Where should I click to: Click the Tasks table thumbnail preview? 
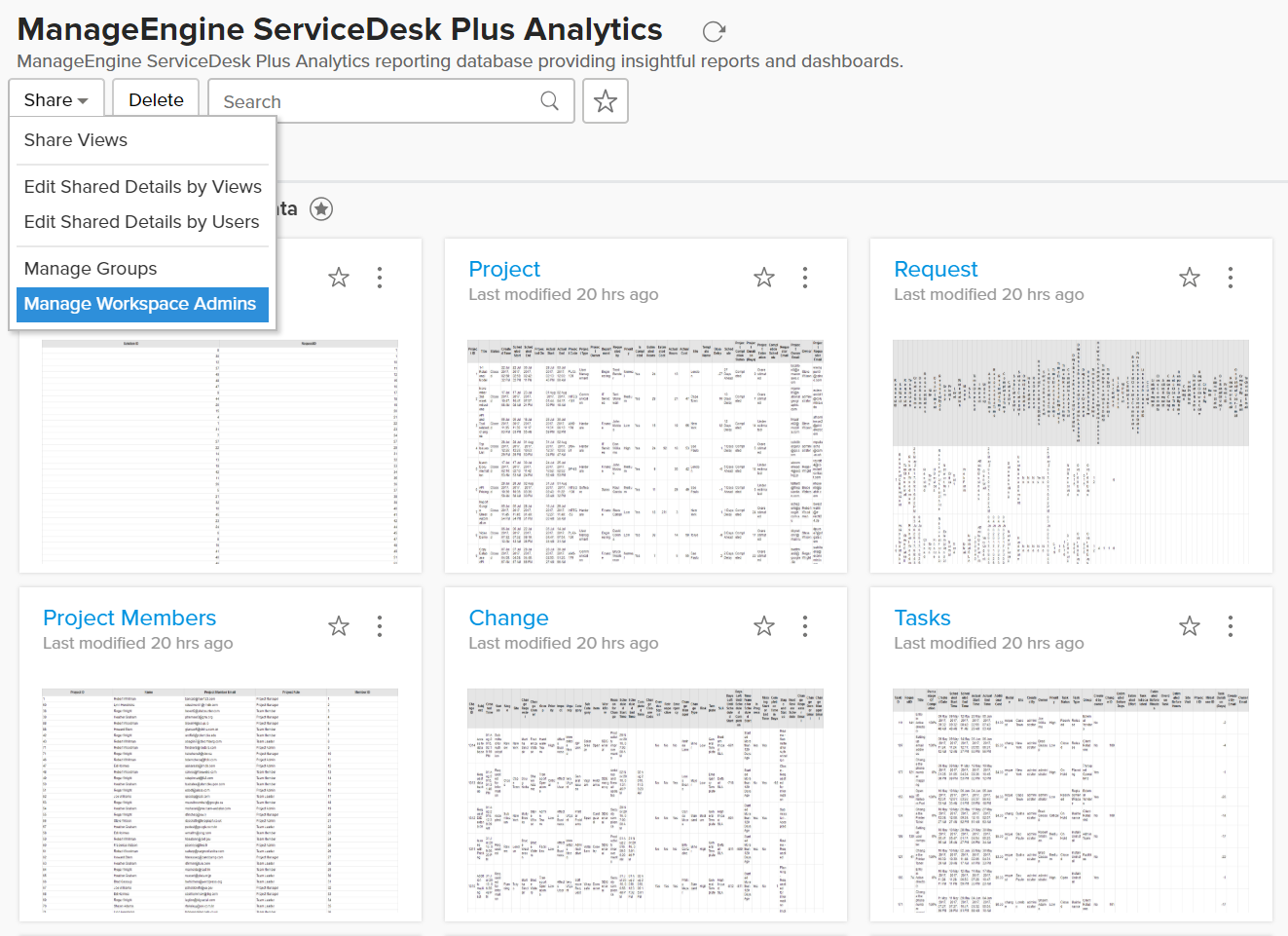click(x=1071, y=801)
